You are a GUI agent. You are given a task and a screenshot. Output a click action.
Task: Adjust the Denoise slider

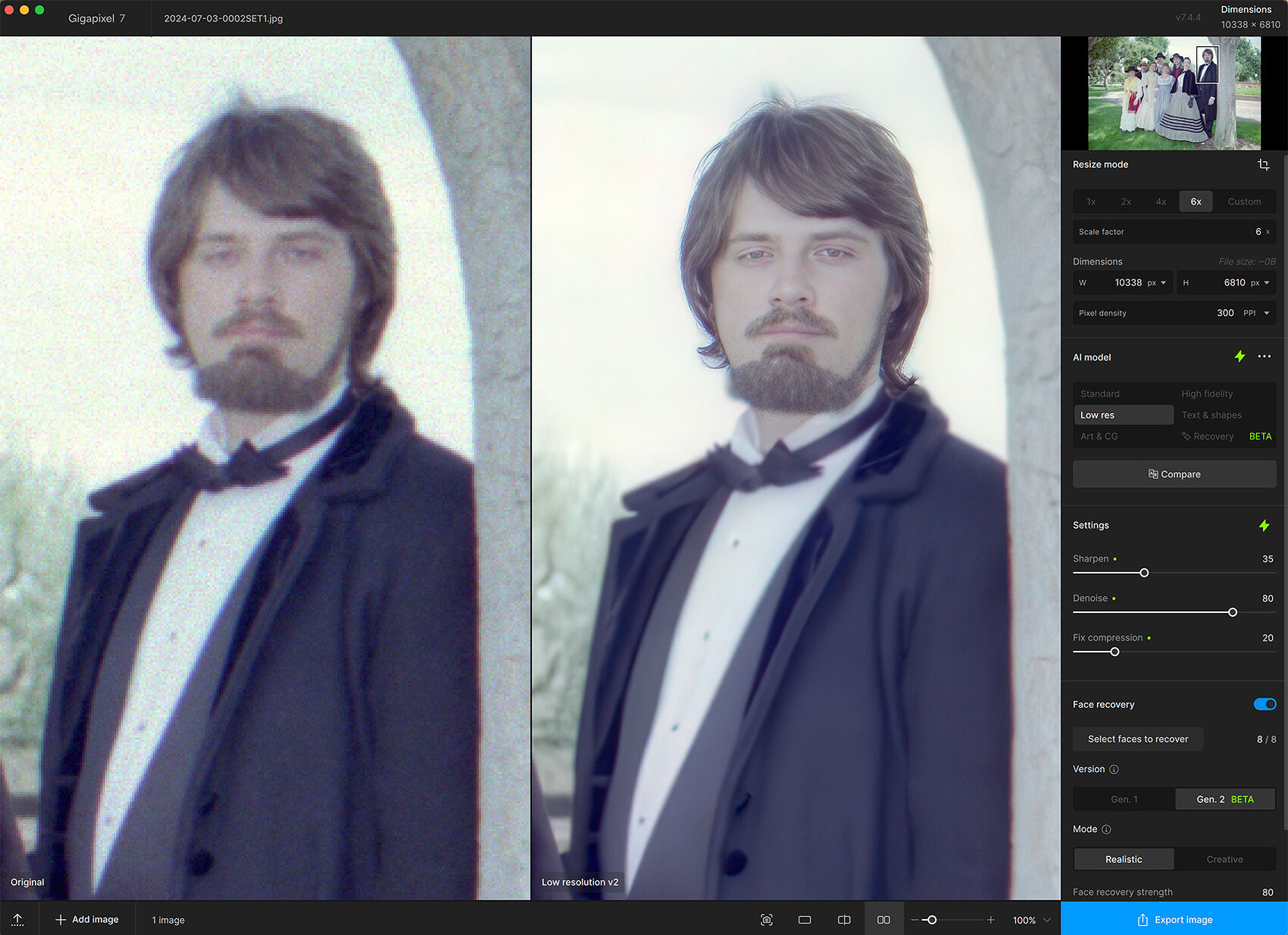click(x=1233, y=611)
